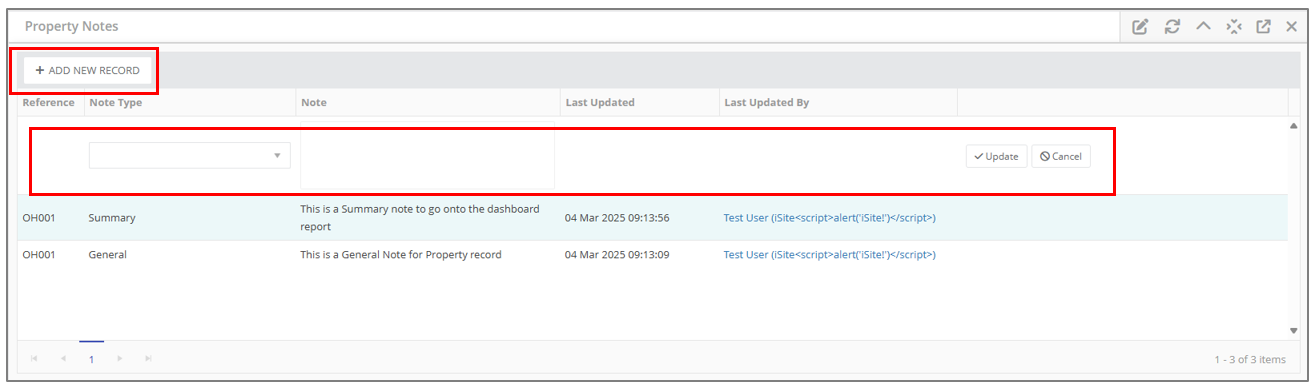
Task: Click the OH001 reference in the General row
Action: pyautogui.click(x=39, y=255)
